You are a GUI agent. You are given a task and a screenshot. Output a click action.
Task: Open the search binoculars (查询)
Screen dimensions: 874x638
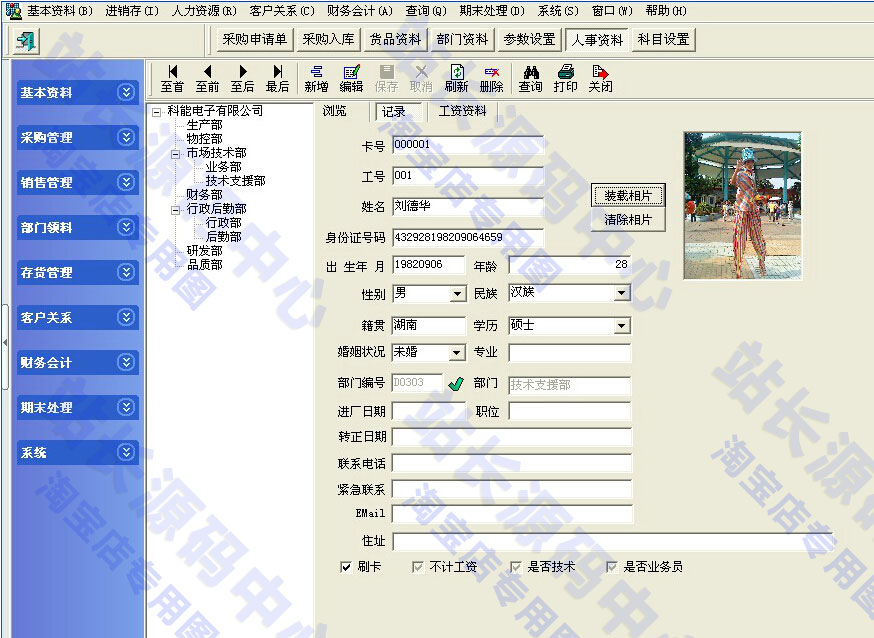pyautogui.click(x=531, y=79)
